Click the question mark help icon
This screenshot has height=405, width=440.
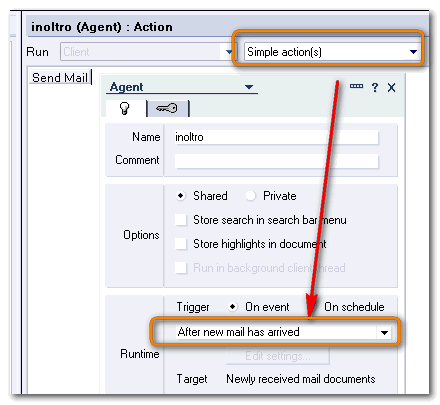click(375, 88)
